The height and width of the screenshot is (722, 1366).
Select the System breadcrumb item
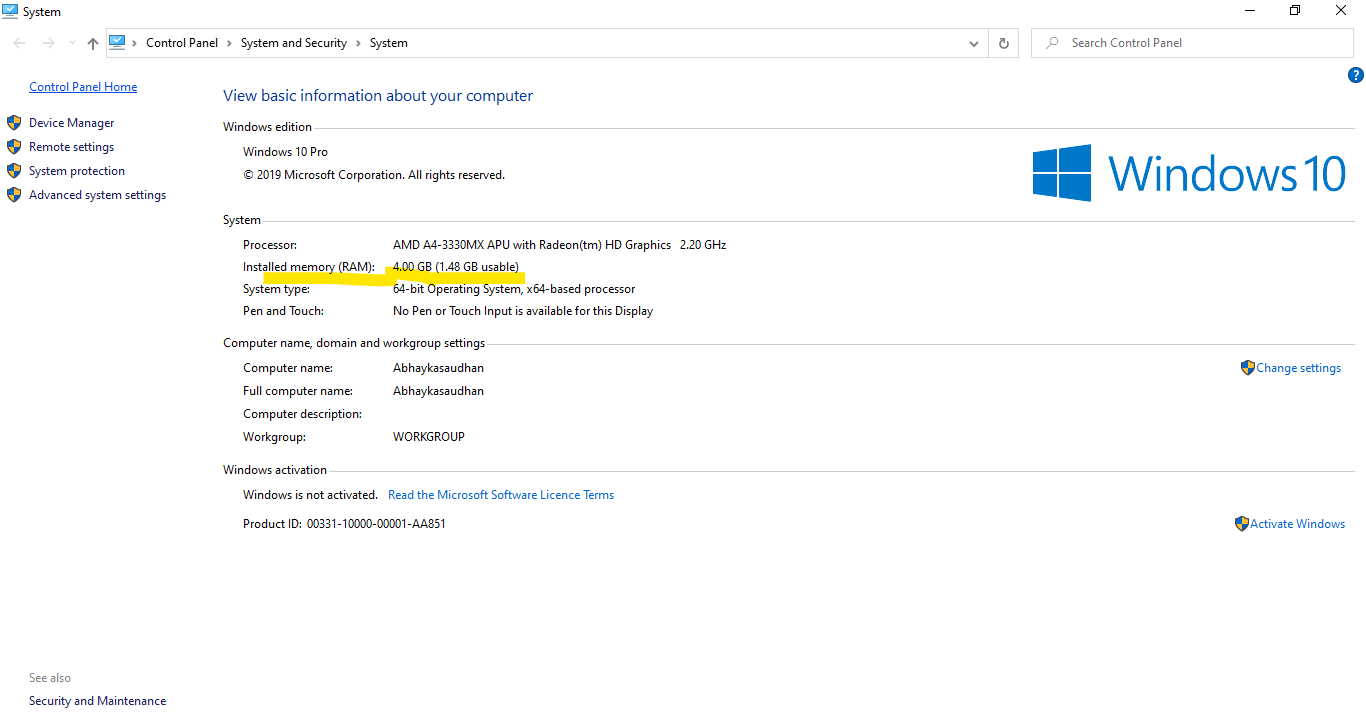point(389,43)
